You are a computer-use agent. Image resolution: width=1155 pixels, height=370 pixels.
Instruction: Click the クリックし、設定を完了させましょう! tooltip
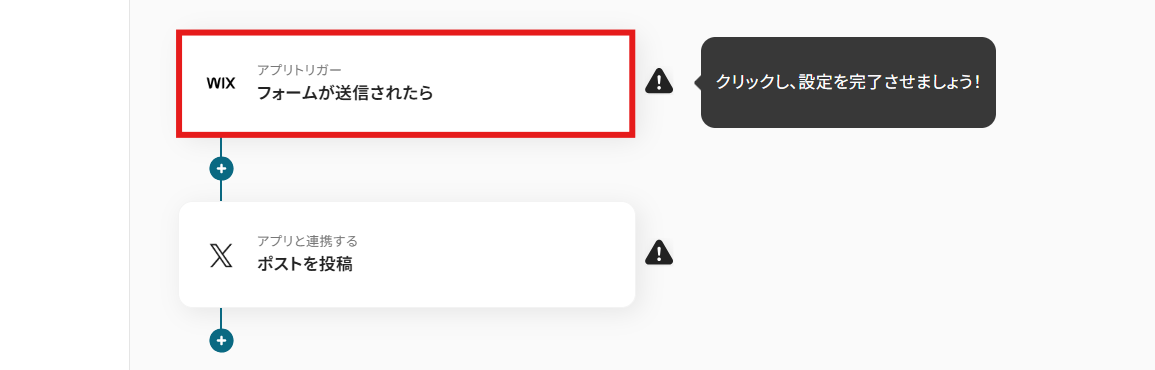848,82
